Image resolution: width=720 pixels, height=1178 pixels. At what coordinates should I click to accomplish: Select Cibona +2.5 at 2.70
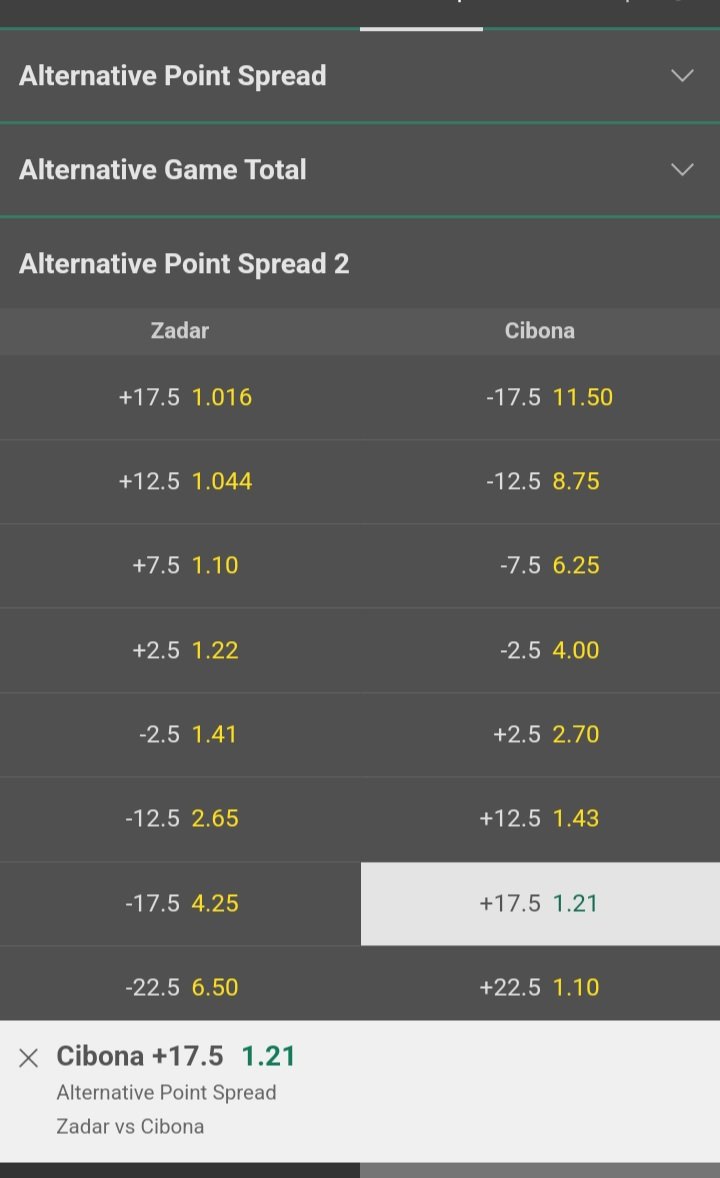540,734
